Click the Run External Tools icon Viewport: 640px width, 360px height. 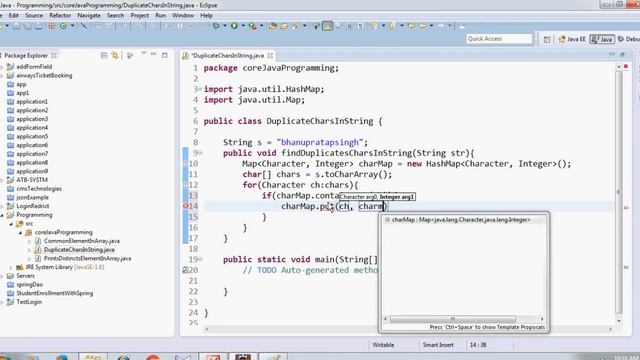tap(253, 26)
